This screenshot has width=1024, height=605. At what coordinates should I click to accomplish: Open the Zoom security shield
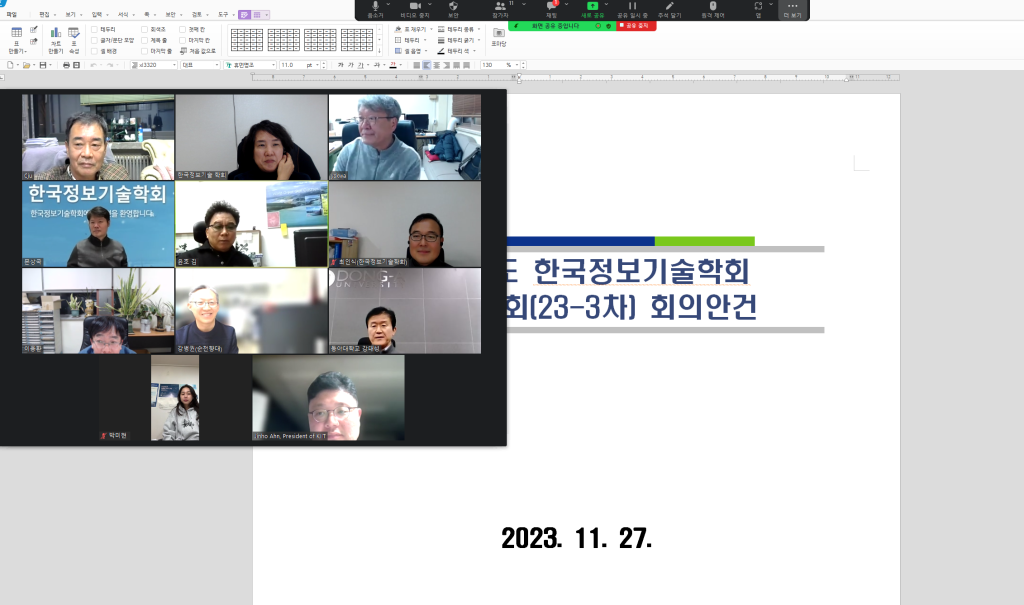click(453, 9)
